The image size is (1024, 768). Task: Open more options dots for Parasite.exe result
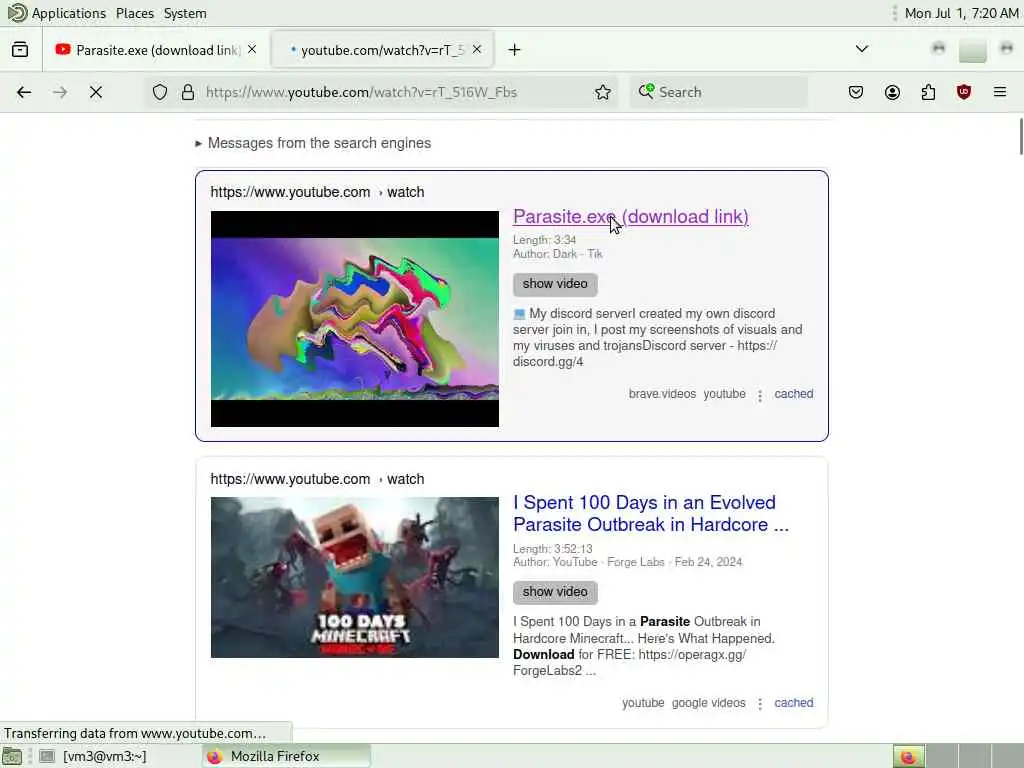click(x=760, y=396)
